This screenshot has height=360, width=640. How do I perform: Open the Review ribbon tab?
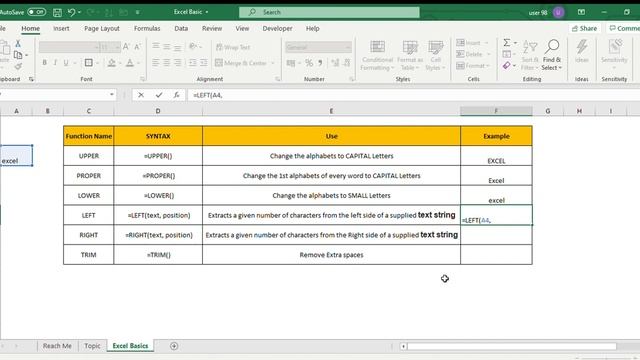pos(212,29)
